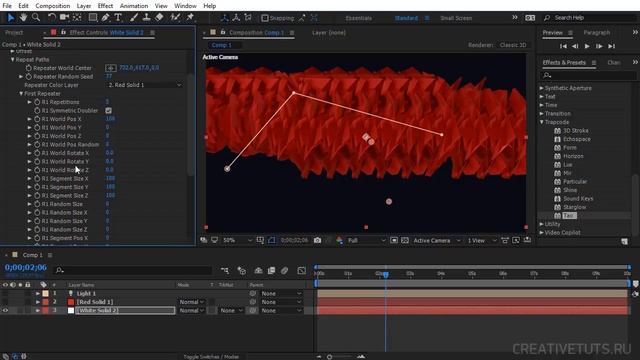Select the Small Screen workspace

(456, 18)
